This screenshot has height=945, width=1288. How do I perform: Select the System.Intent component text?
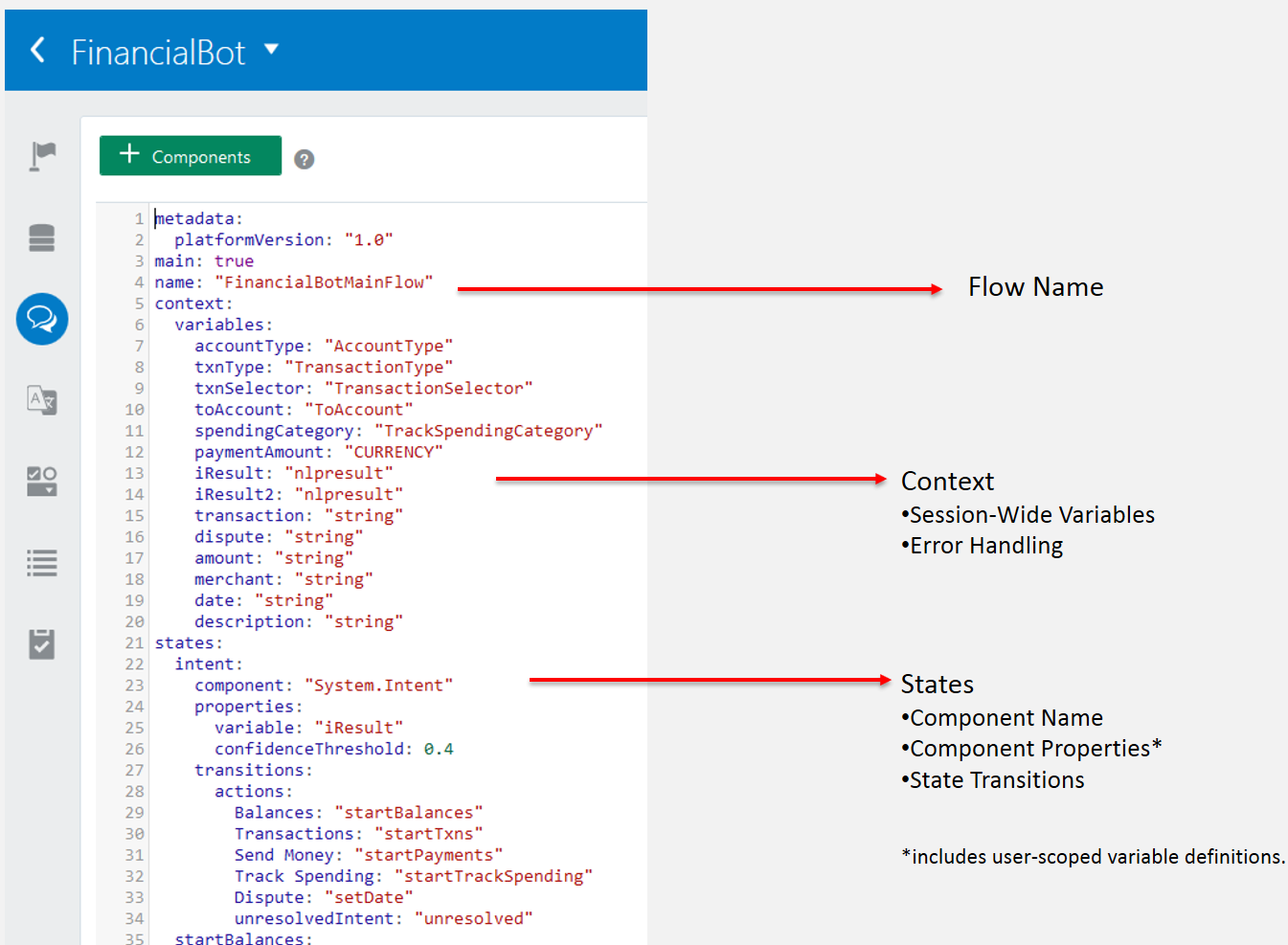pos(379,685)
